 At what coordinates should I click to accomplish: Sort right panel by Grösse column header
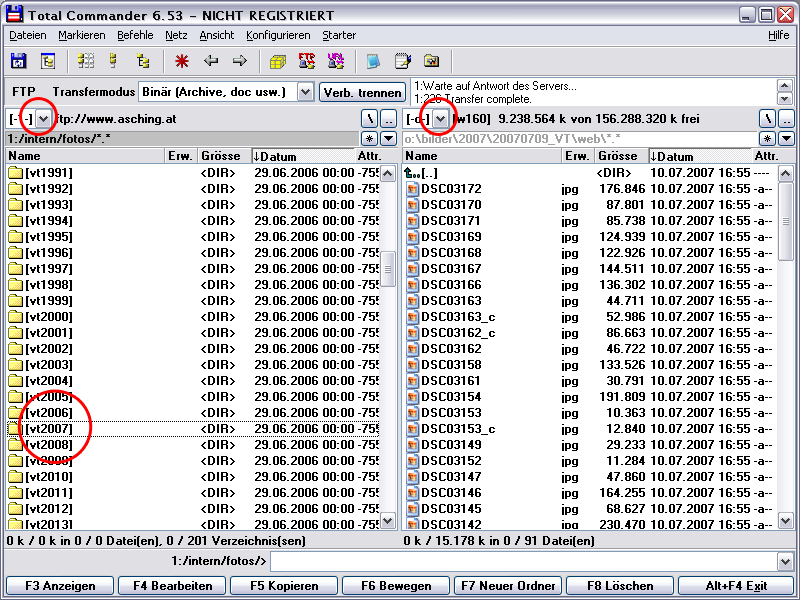tap(621, 156)
